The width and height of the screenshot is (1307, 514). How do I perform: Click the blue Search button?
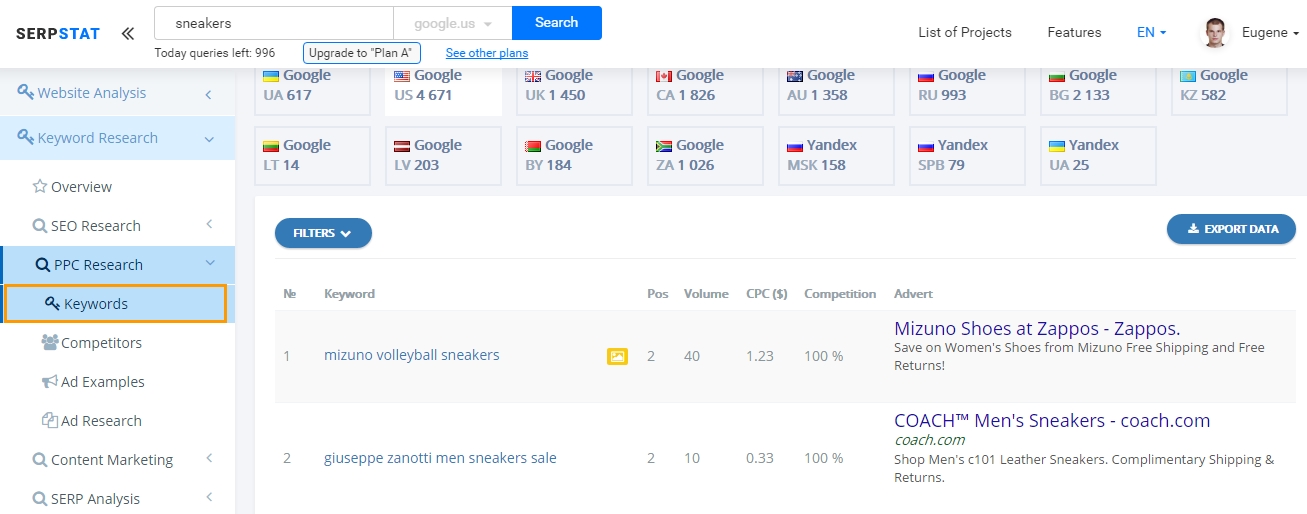point(557,23)
